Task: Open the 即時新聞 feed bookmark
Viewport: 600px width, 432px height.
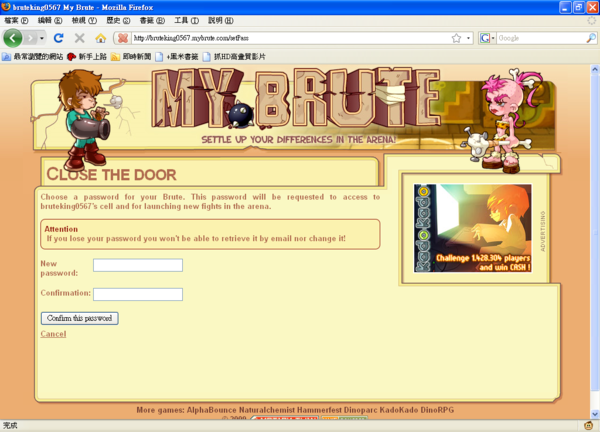Action: click(x=131, y=57)
